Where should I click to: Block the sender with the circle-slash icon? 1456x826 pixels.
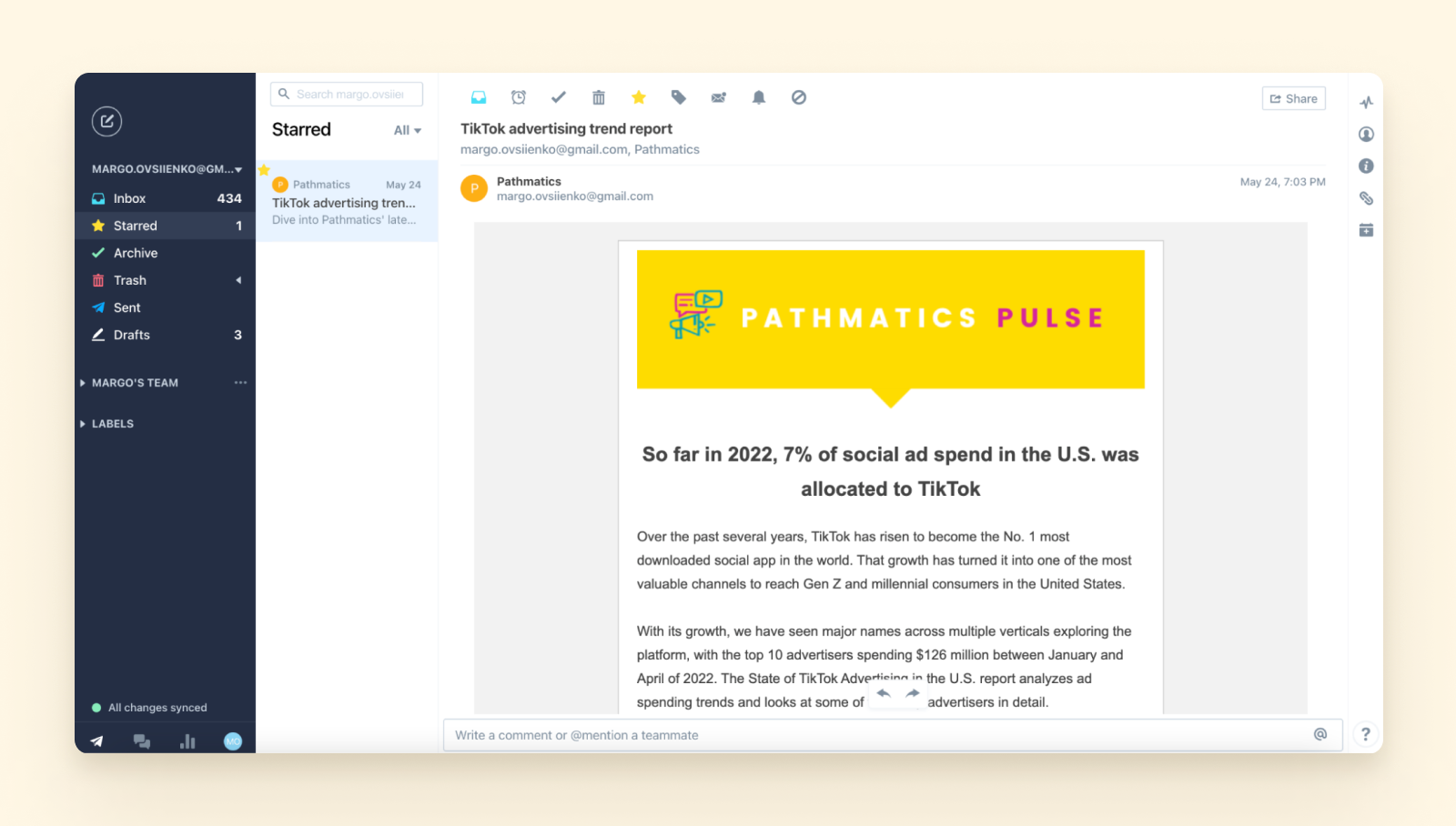pos(799,97)
